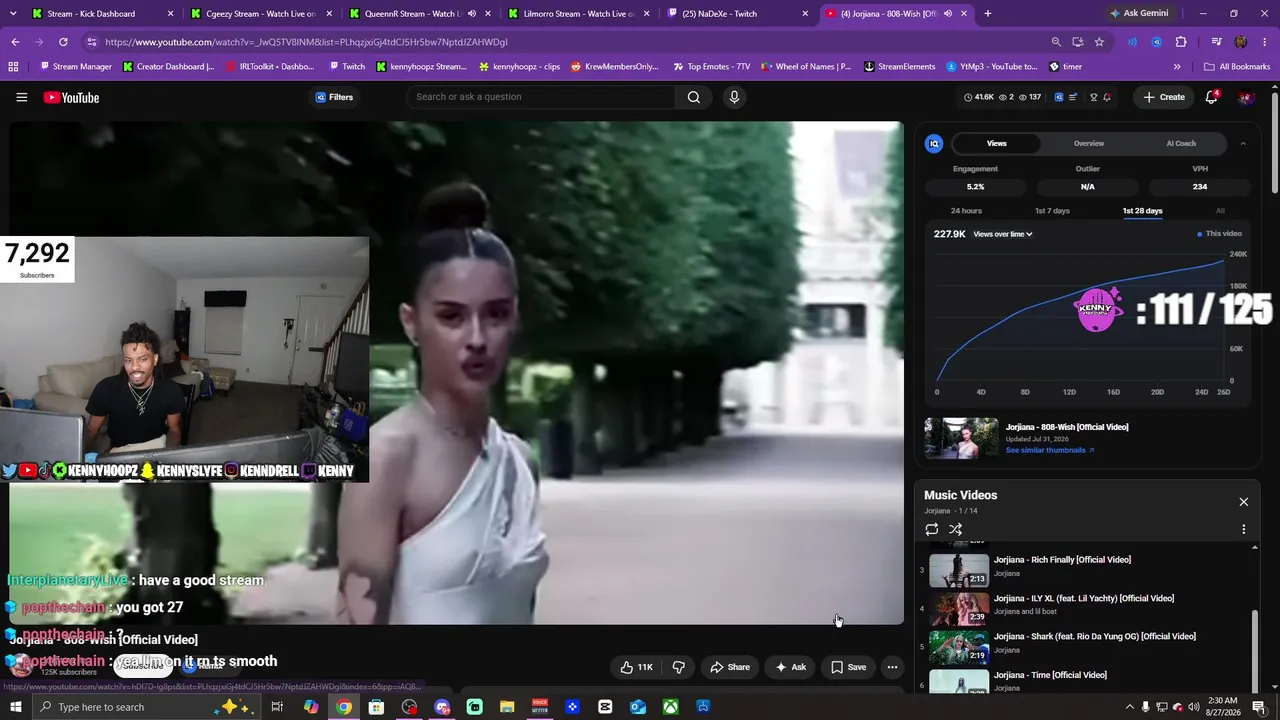
Task: Save the video to a playlist
Action: tap(848, 667)
